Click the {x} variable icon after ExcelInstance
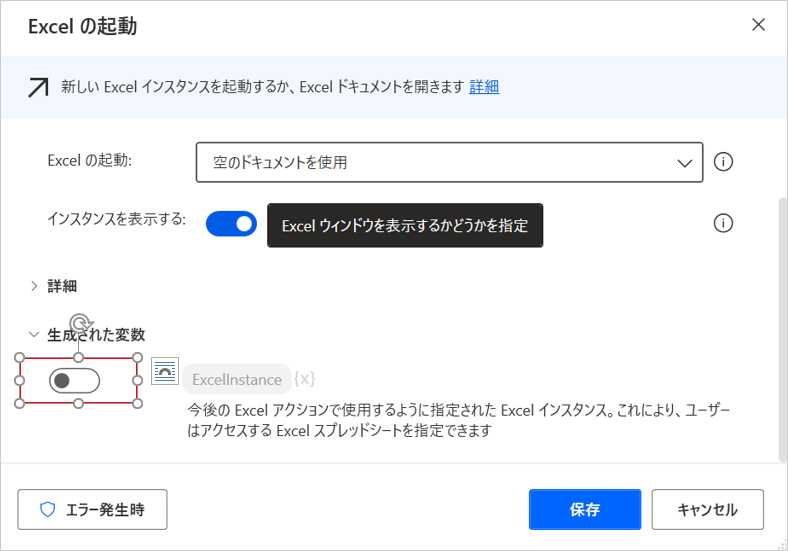This screenshot has width=788, height=551. point(305,379)
